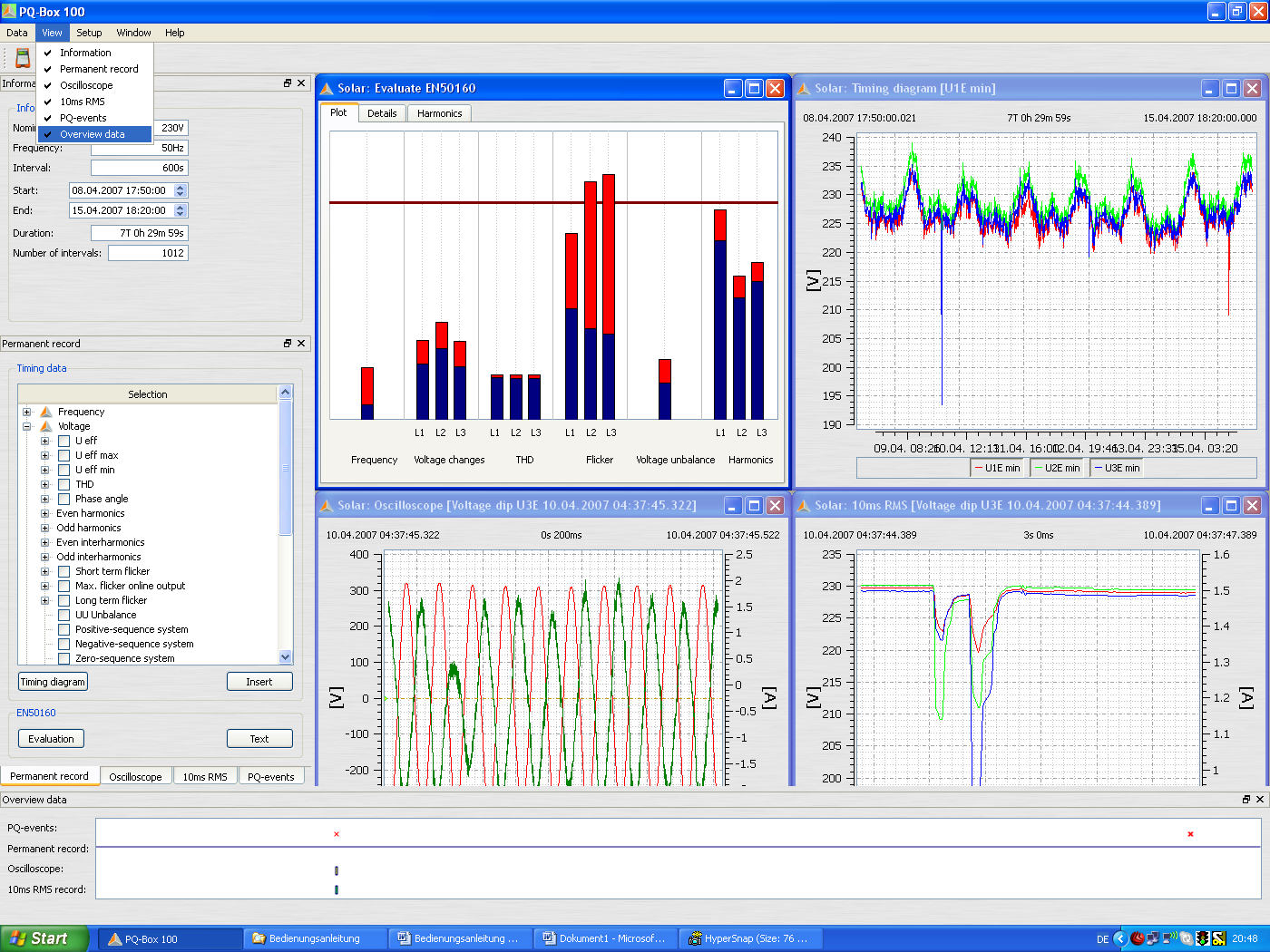
Task: Undock the Overview data panel
Action: [1246, 800]
